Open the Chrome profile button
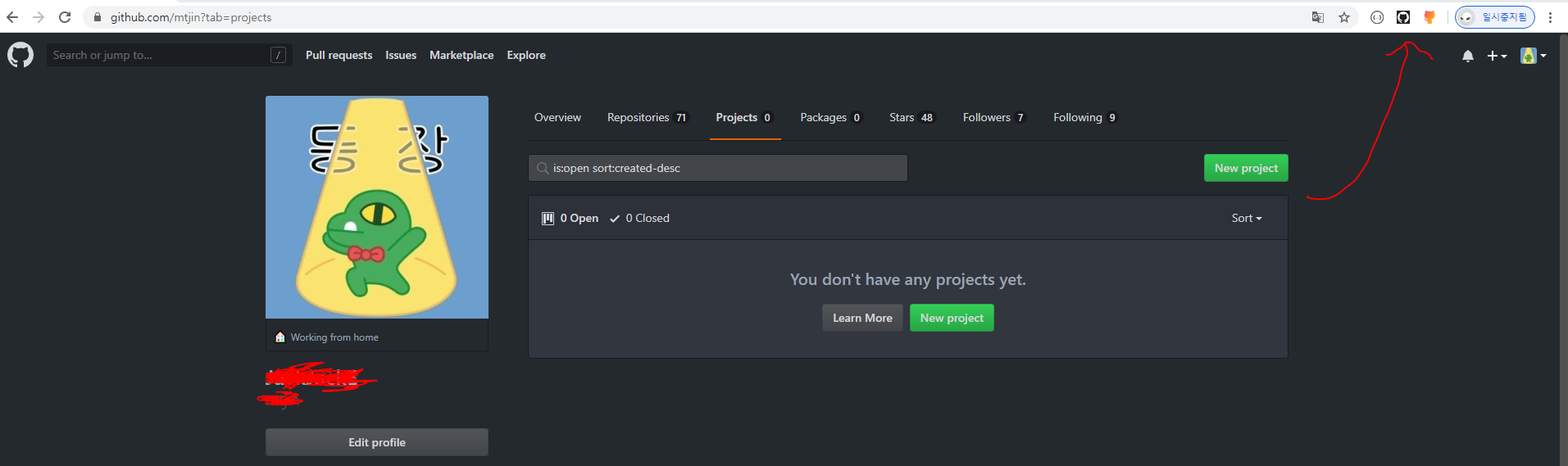The height and width of the screenshot is (466, 1568). (1495, 17)
